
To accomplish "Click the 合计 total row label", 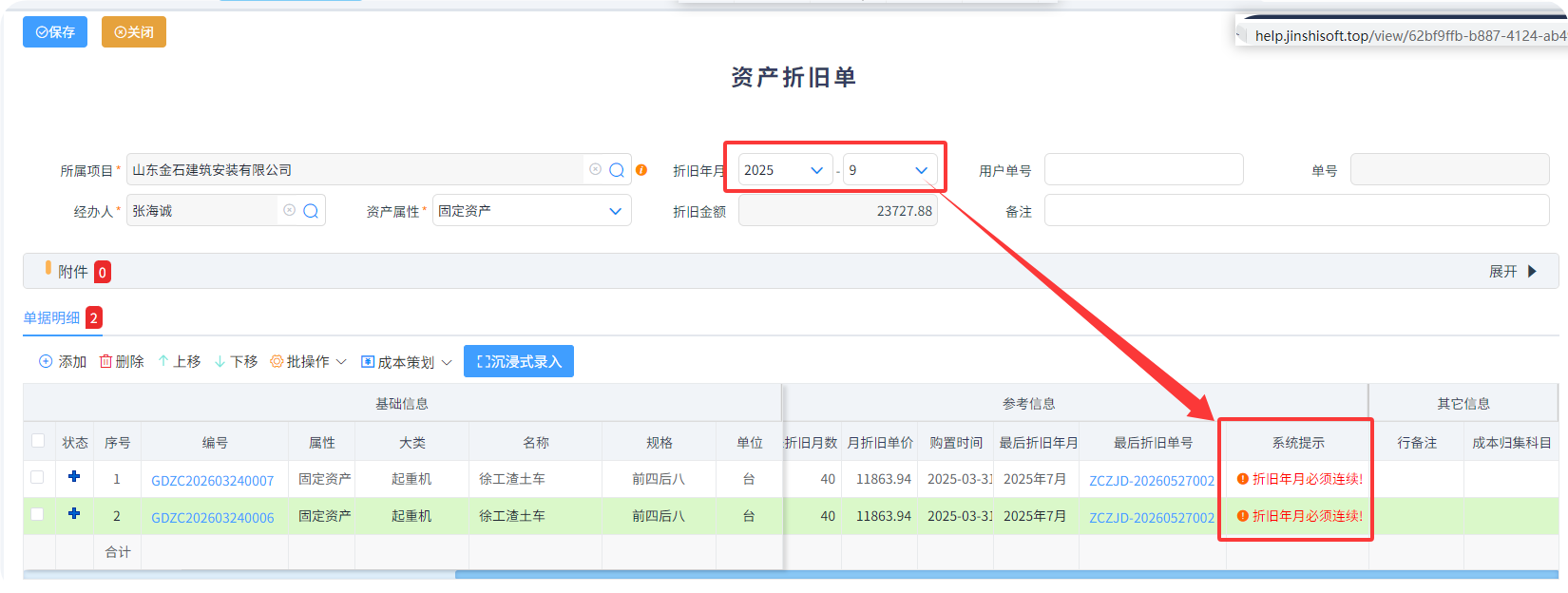I will click(x=118, y=552).
